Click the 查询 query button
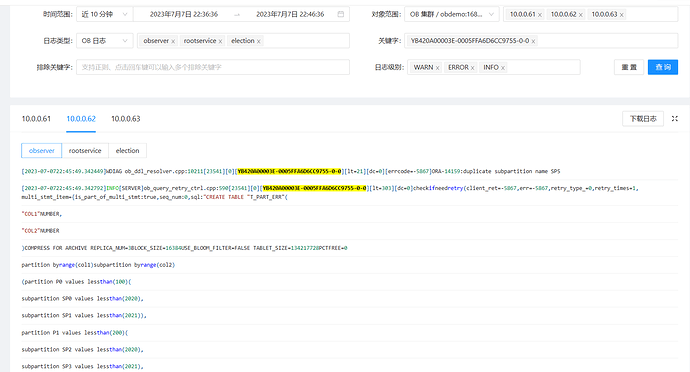The width and height of the screenshot is (690, 372). click(663, 67)
